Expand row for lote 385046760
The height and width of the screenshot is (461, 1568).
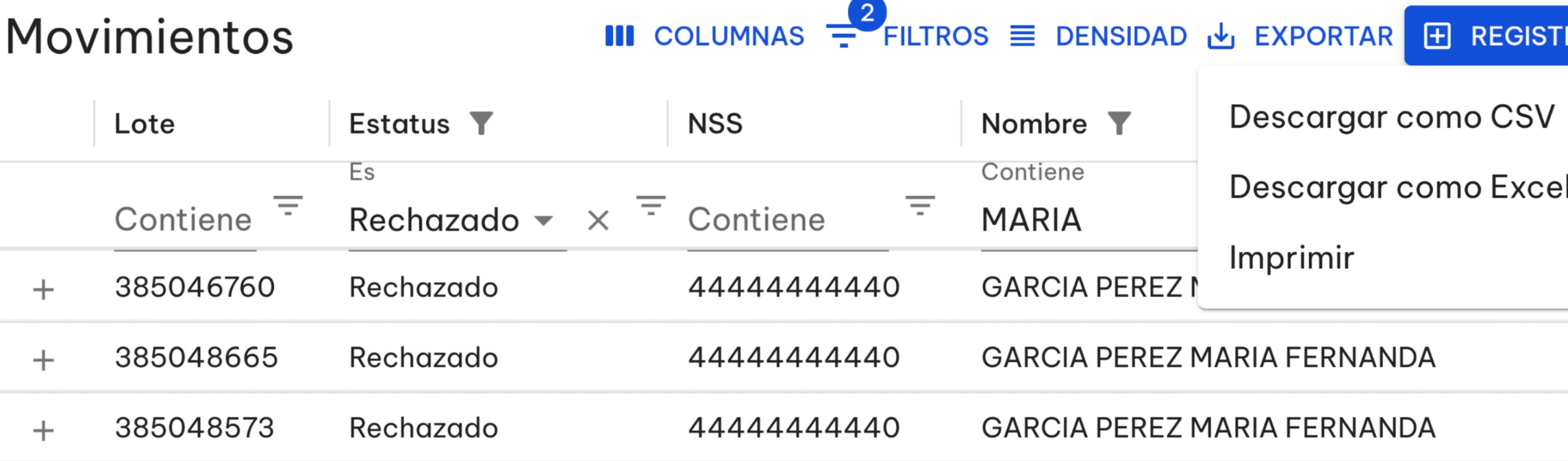point(43,290)
